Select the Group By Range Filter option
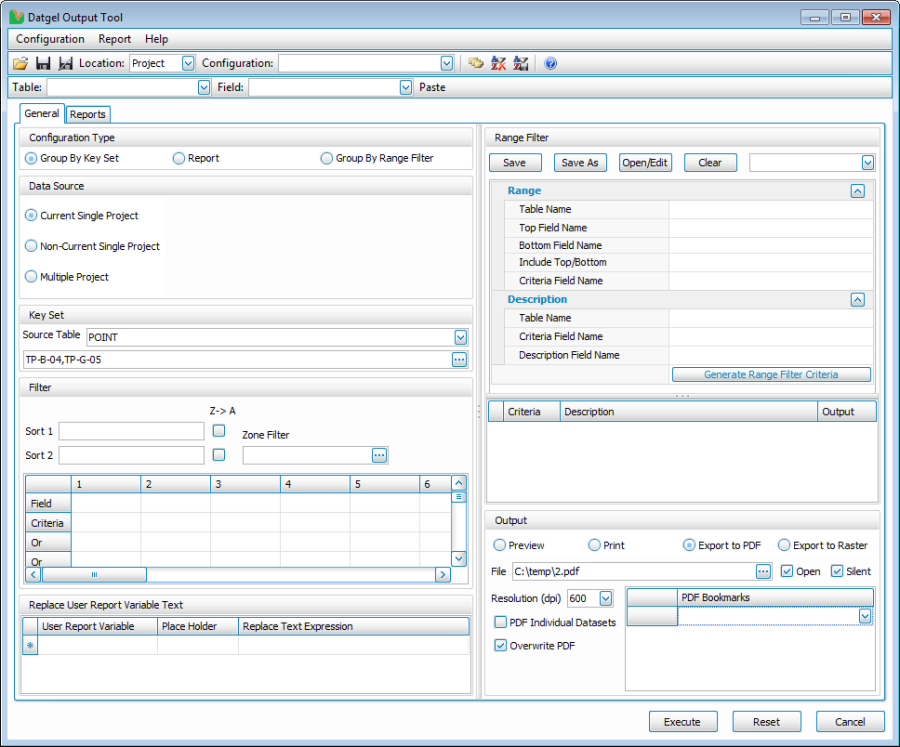The width and height of the screenshot is (900, 747). (326, 158)
